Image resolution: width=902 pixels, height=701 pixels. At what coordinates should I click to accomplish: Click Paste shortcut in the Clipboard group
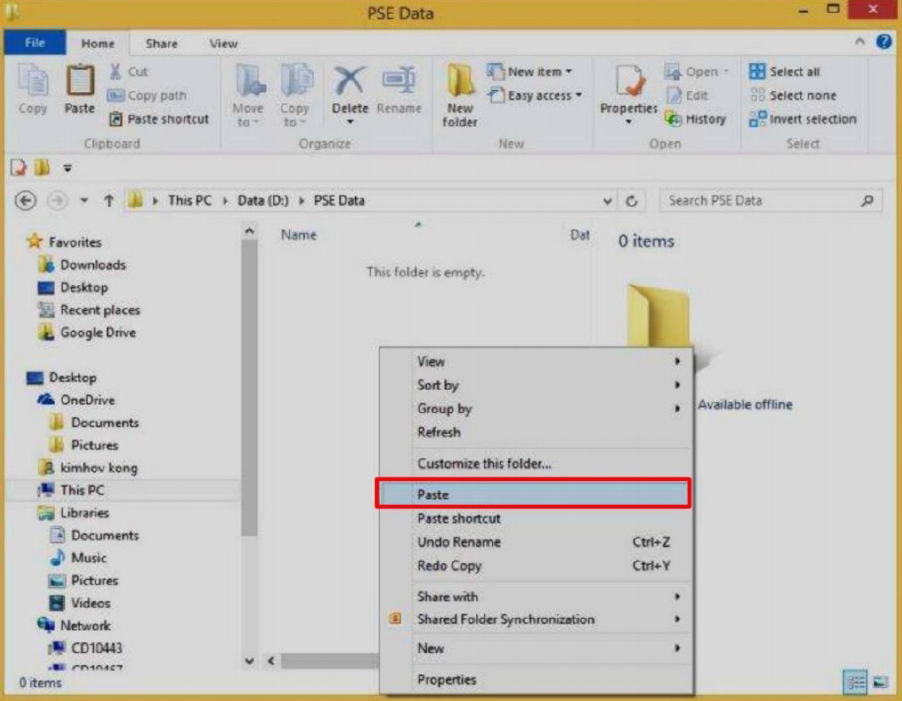pyautogui.click(x=158, y=119)
